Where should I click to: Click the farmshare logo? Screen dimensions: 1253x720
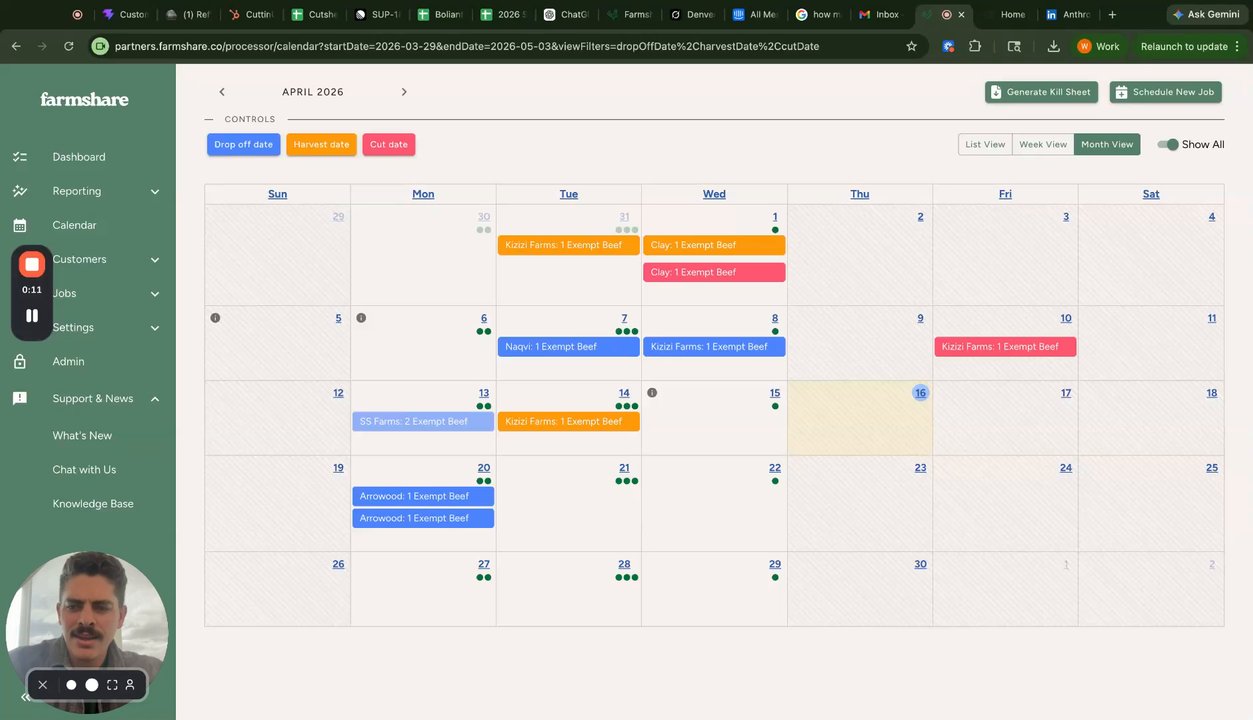(84, 99)
